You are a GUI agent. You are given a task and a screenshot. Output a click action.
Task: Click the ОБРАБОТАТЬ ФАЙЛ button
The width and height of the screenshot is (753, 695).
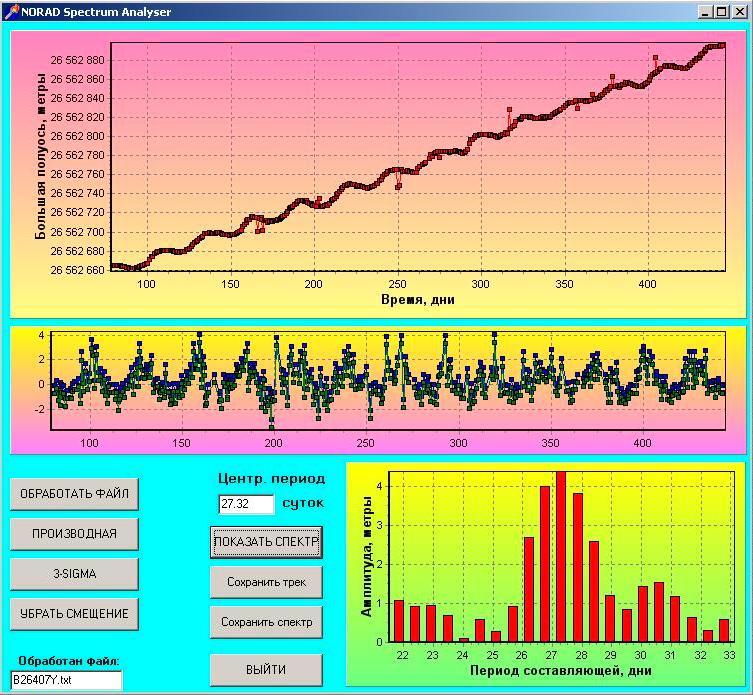point(74,493)
